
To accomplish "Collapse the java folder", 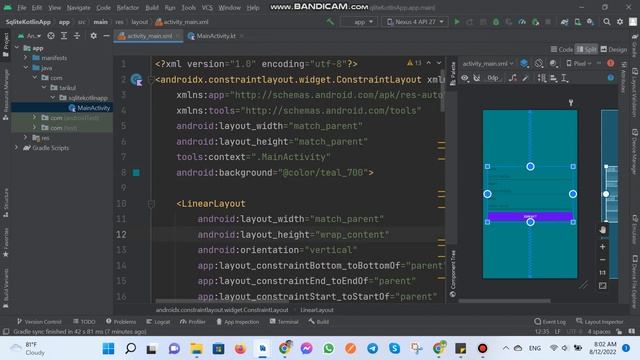I will coord(26,68).
